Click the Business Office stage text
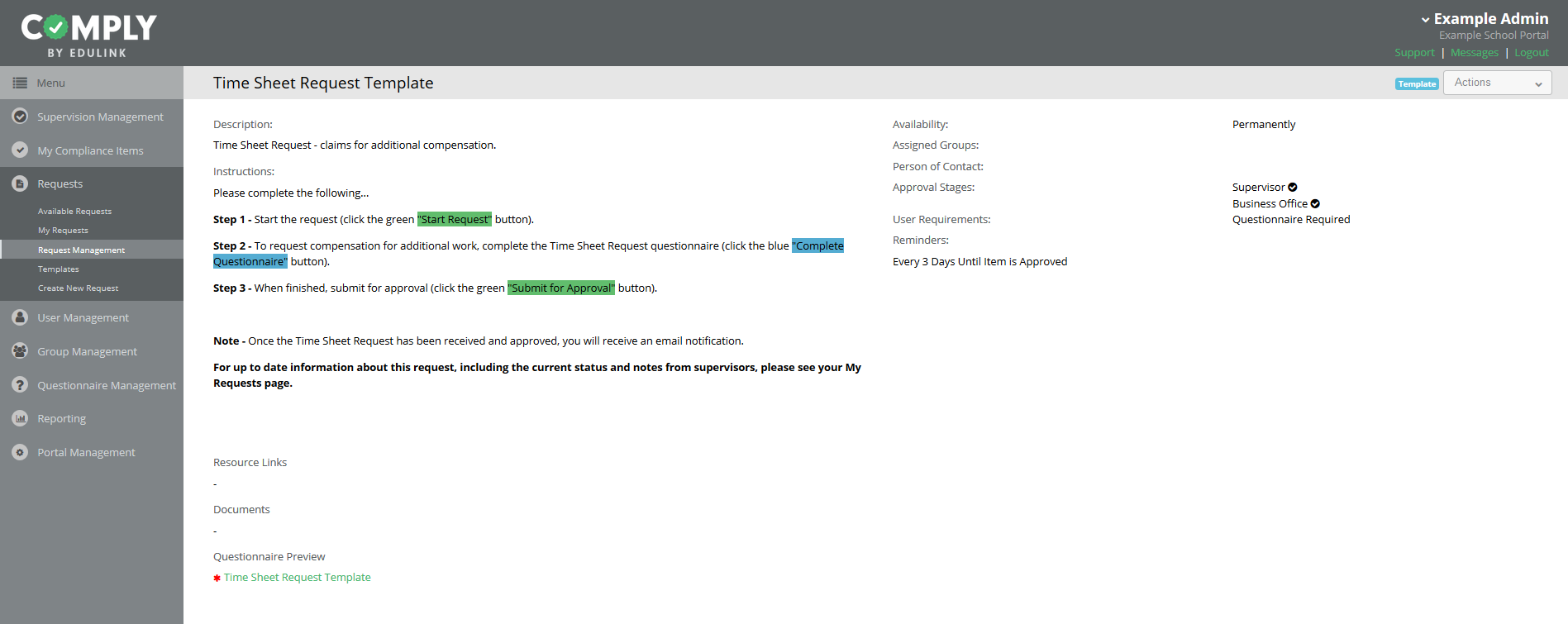This screenshot has height=624, width=1568. click(x=1270, y=204)
